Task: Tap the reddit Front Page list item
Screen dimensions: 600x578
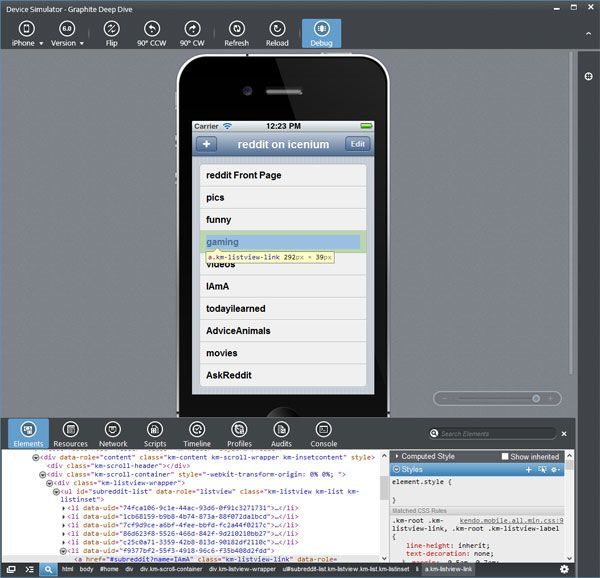Action: click(x=283, y=175)
